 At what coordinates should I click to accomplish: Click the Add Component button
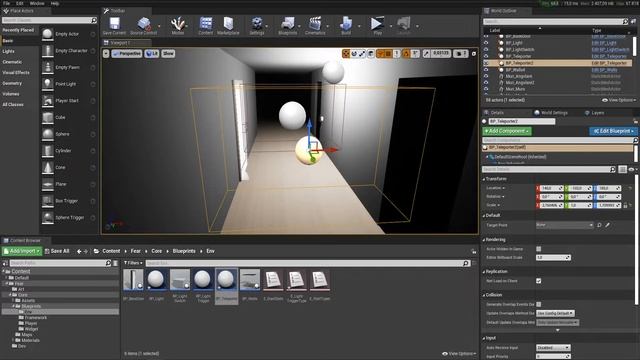[x=507, y=131]
